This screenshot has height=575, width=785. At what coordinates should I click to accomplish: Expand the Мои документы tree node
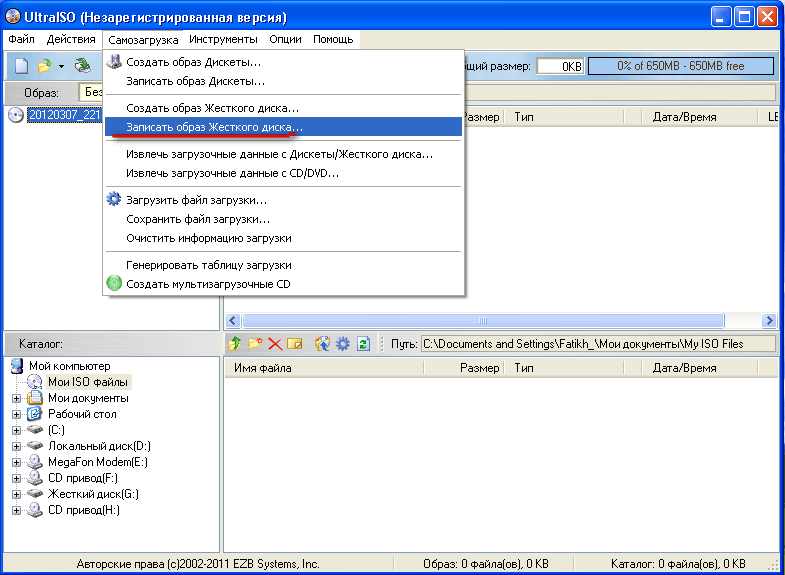17,398
